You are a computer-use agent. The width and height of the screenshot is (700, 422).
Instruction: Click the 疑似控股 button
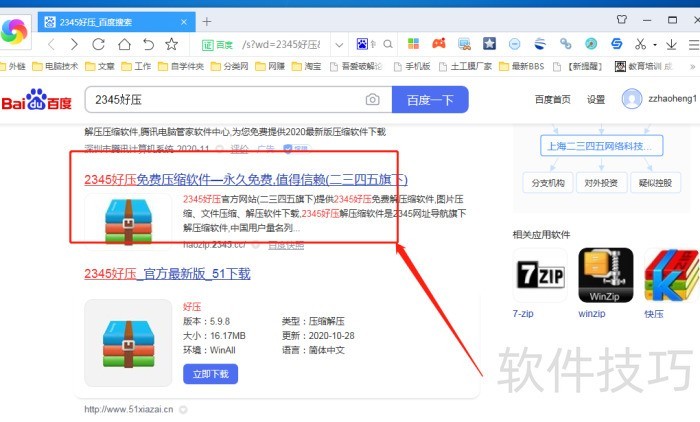(655, 183)
